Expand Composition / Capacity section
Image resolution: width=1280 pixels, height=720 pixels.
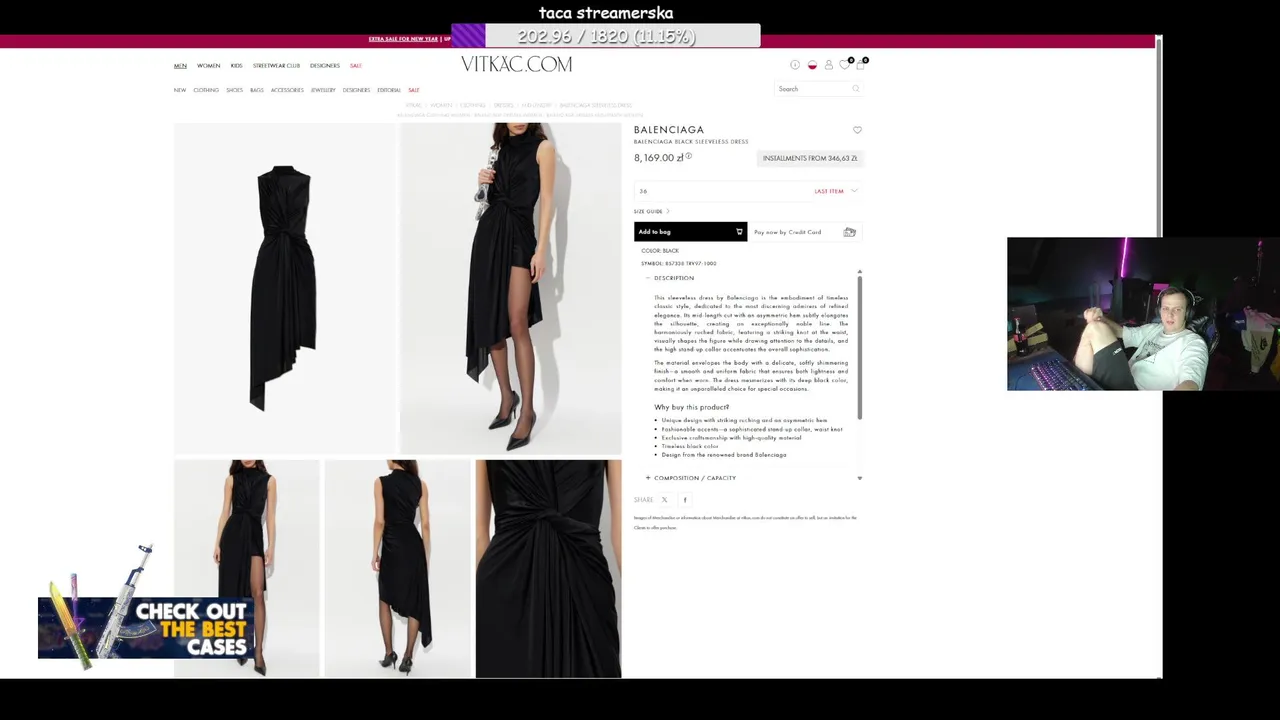(x=691, y=478)
